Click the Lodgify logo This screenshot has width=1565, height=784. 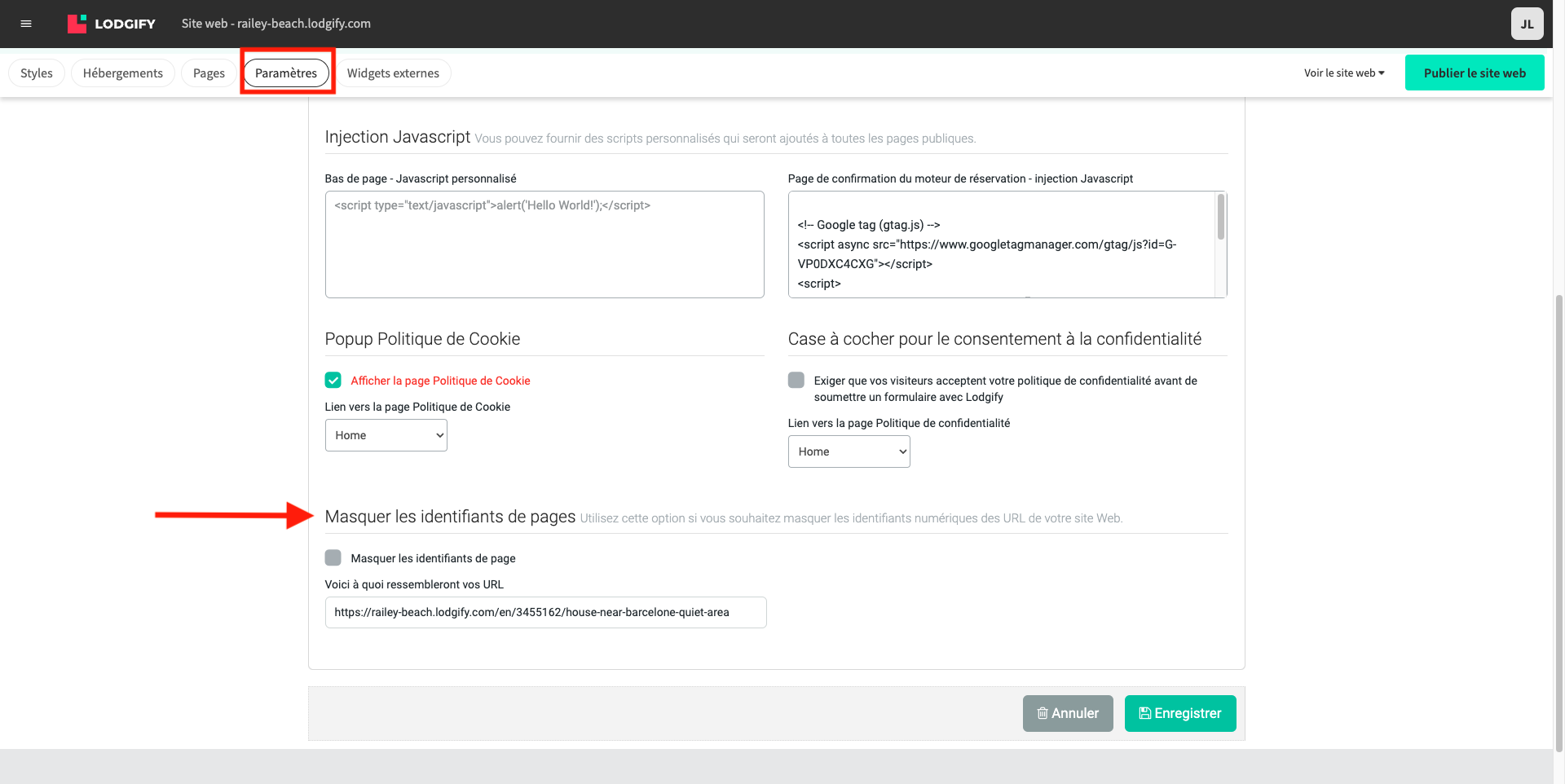tap(112, 24)
